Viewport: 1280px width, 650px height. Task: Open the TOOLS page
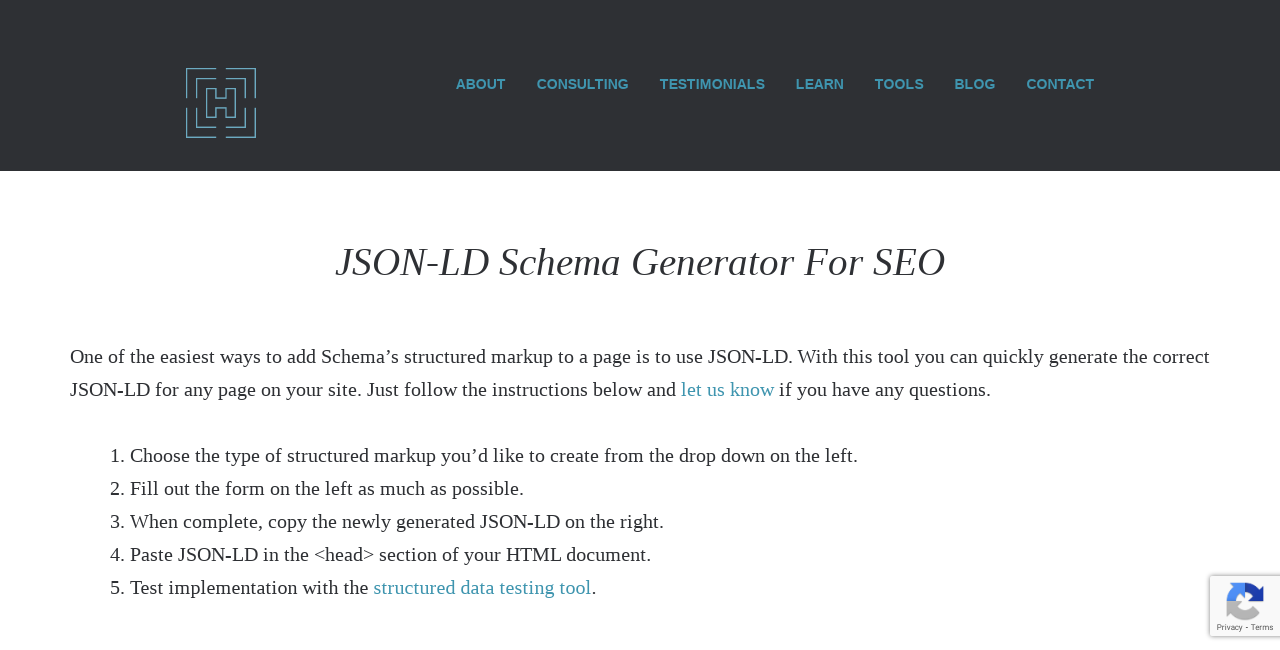pos(899,83)
